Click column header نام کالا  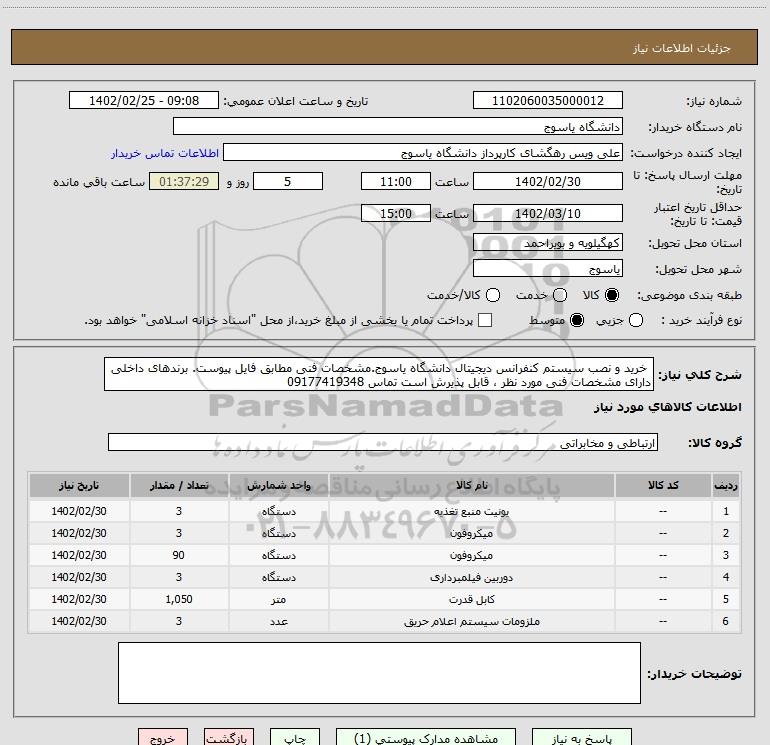click(x=471, y=485)
